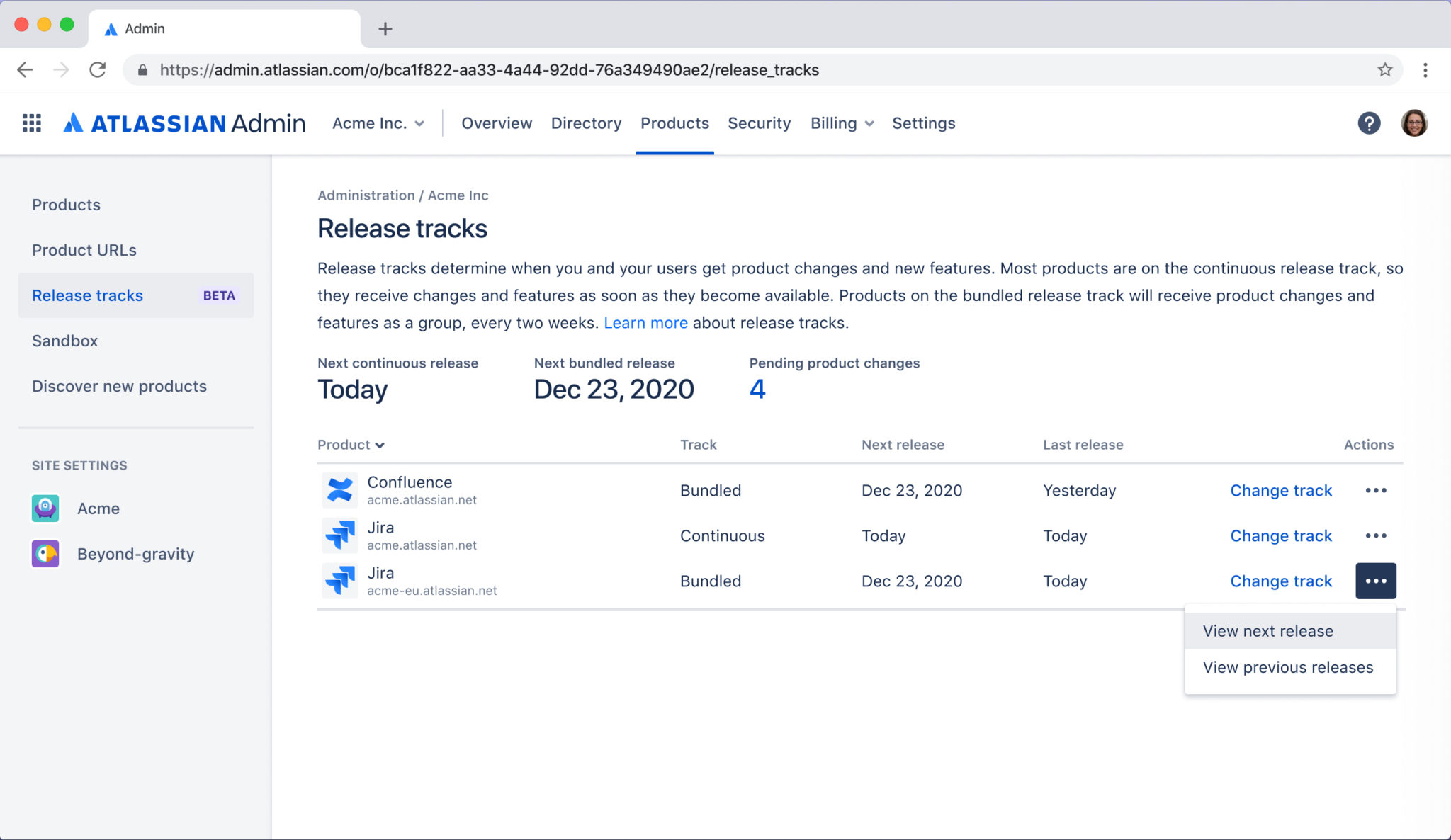The height and width of the screenshot is (840, 1451).
Task: Click the Atlassian Admin logo
Action: click(x=186, y=123)
